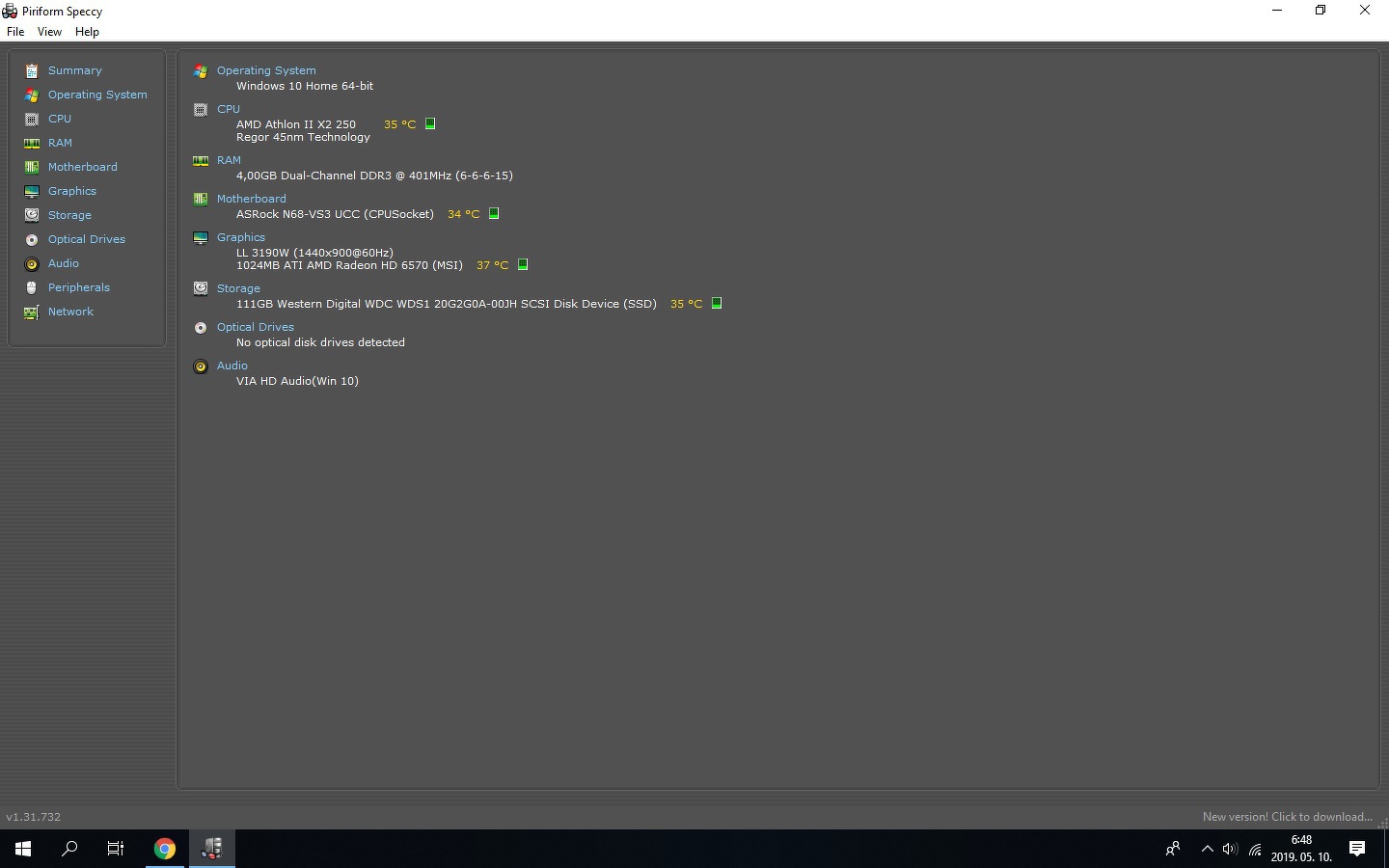1389x868 pixels.
Task: Click the Audio icon in summary panel
Action: [x=201, y=366]
